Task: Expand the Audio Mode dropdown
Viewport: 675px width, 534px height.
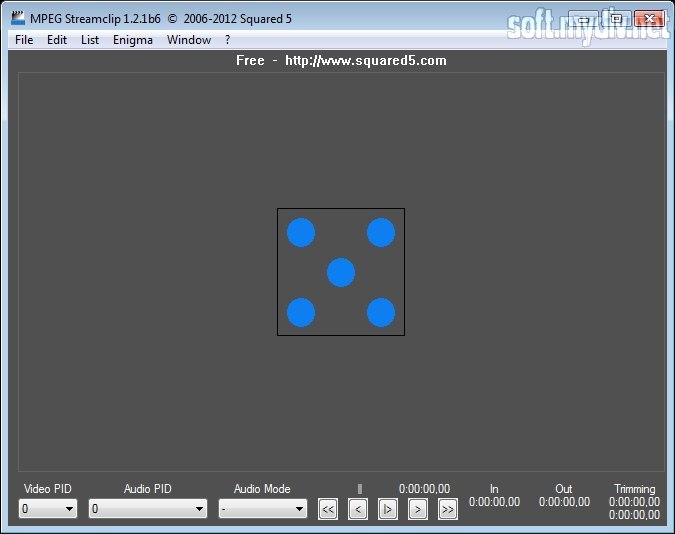Action: 263,509
